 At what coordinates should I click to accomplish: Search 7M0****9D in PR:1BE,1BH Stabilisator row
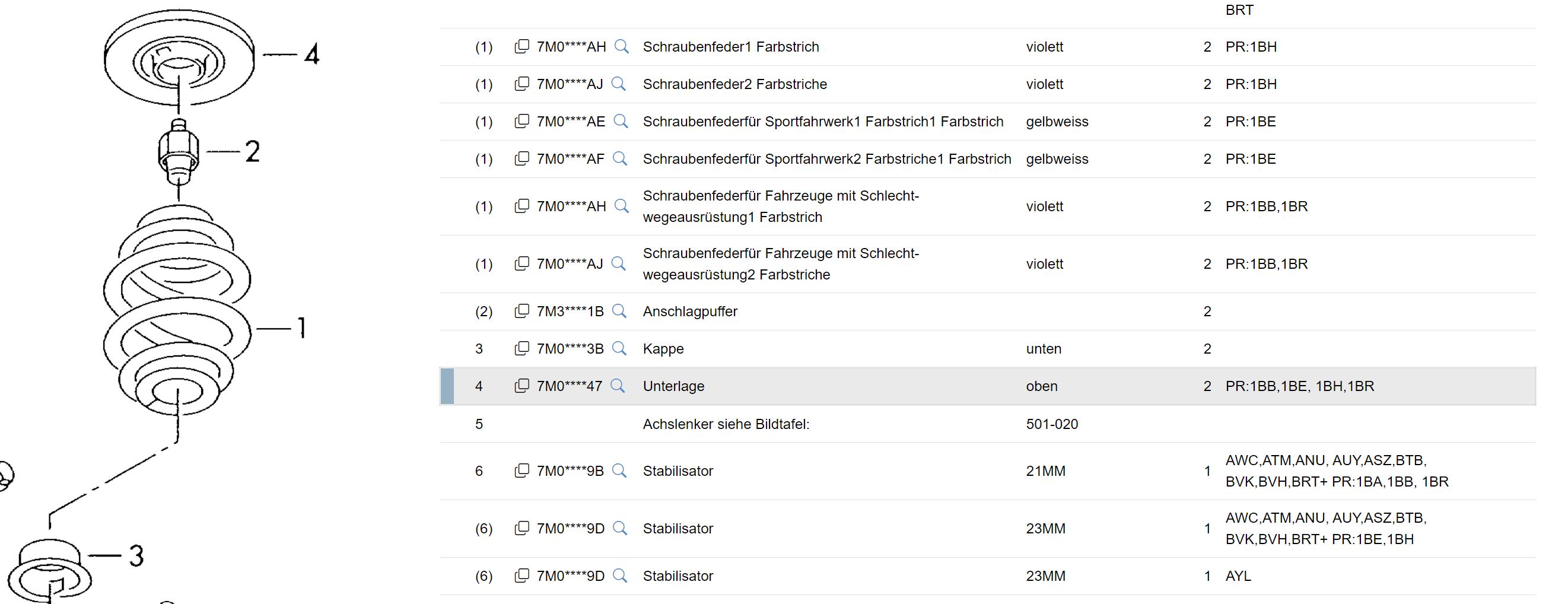pyautogui.click(x=619, y=529)
